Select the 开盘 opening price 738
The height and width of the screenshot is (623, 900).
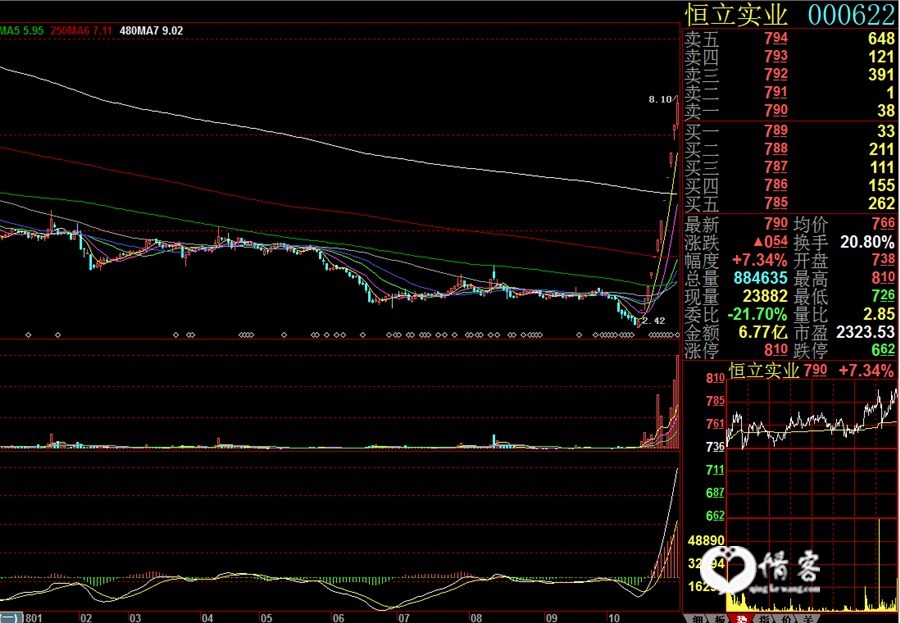[884, 260]
